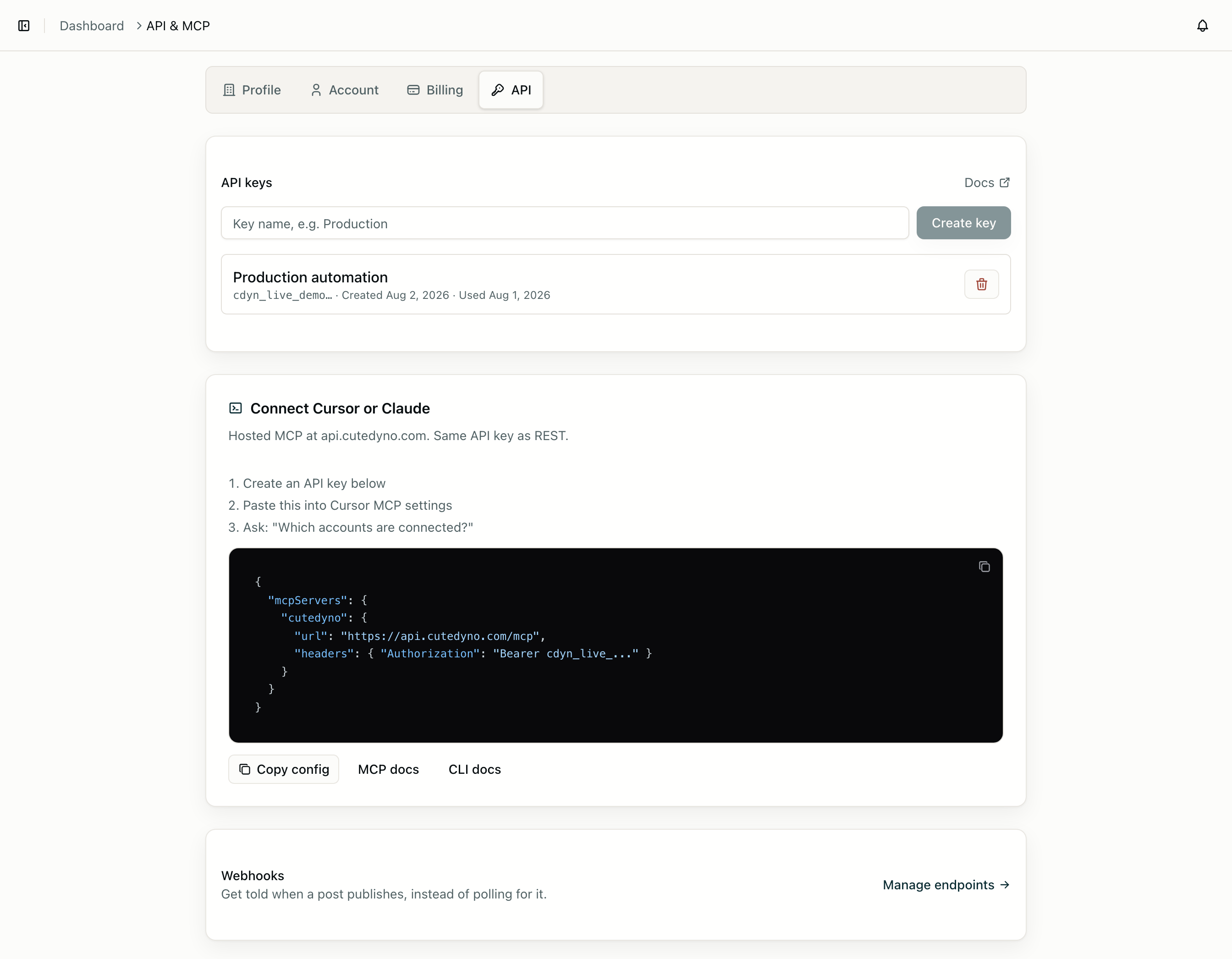Toggle the sidebar panel icon

click(24, 26)
